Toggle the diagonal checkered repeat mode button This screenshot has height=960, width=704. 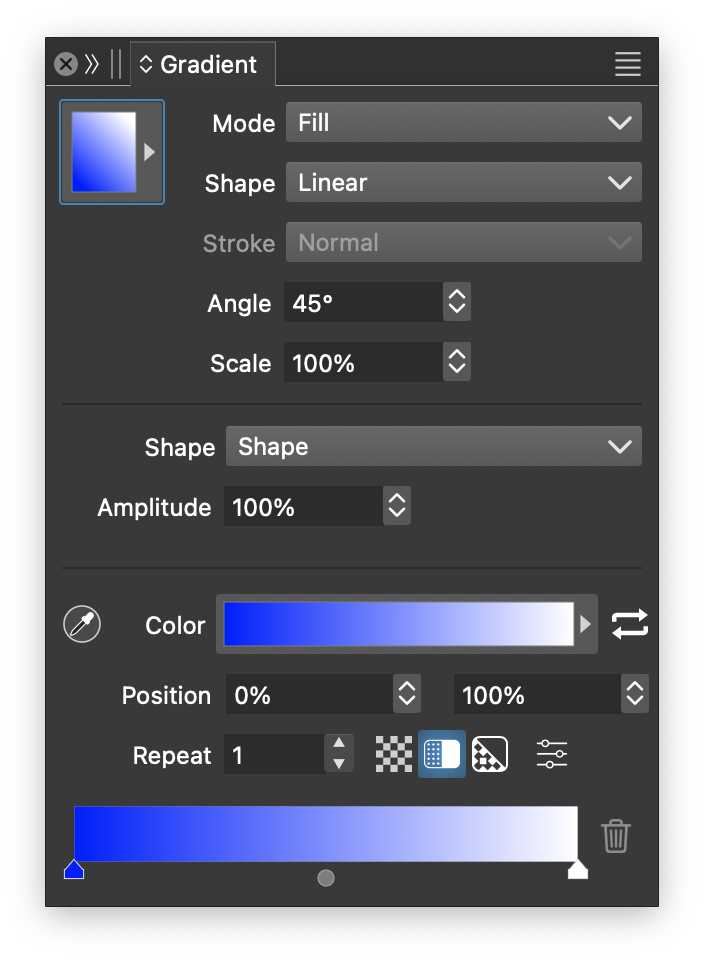pyautogui.click(x=490, y=754)
